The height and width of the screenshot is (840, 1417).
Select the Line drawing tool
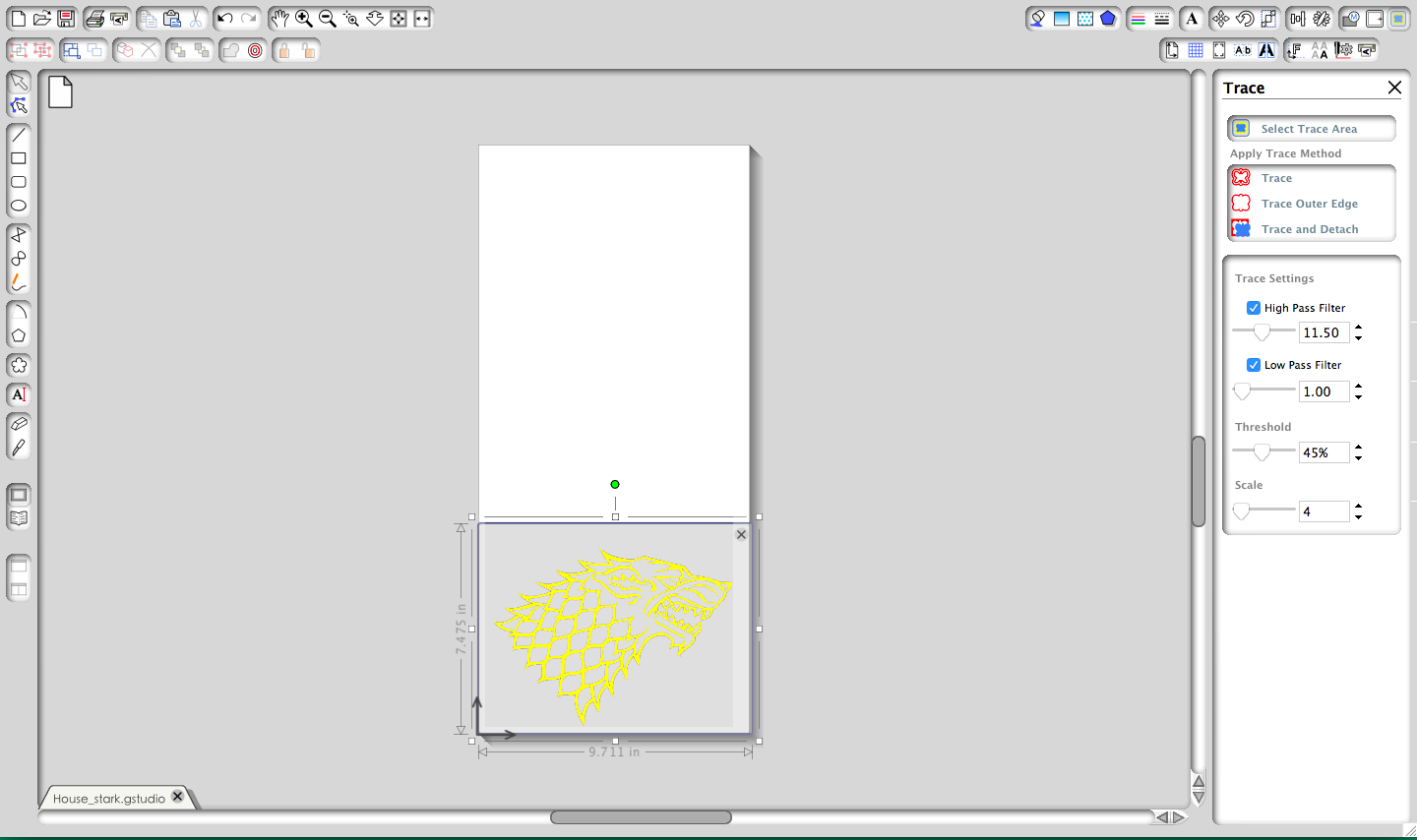tap(19, 135)
